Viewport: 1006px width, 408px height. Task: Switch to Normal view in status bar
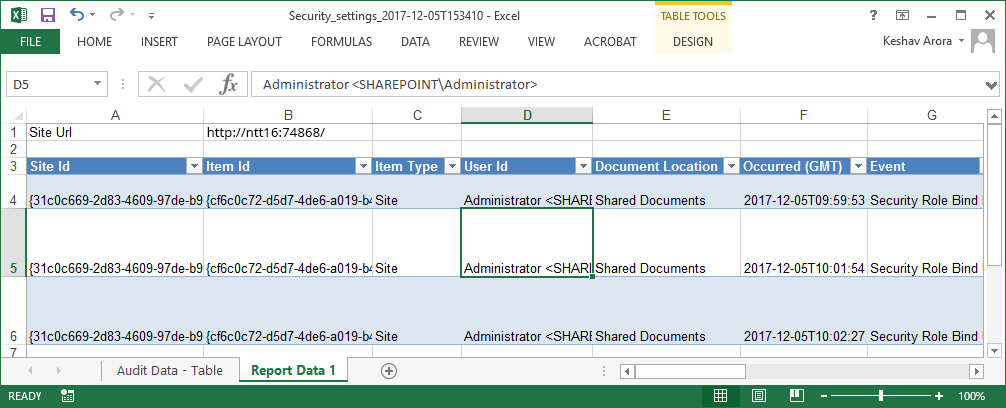[x=720, y=396]
